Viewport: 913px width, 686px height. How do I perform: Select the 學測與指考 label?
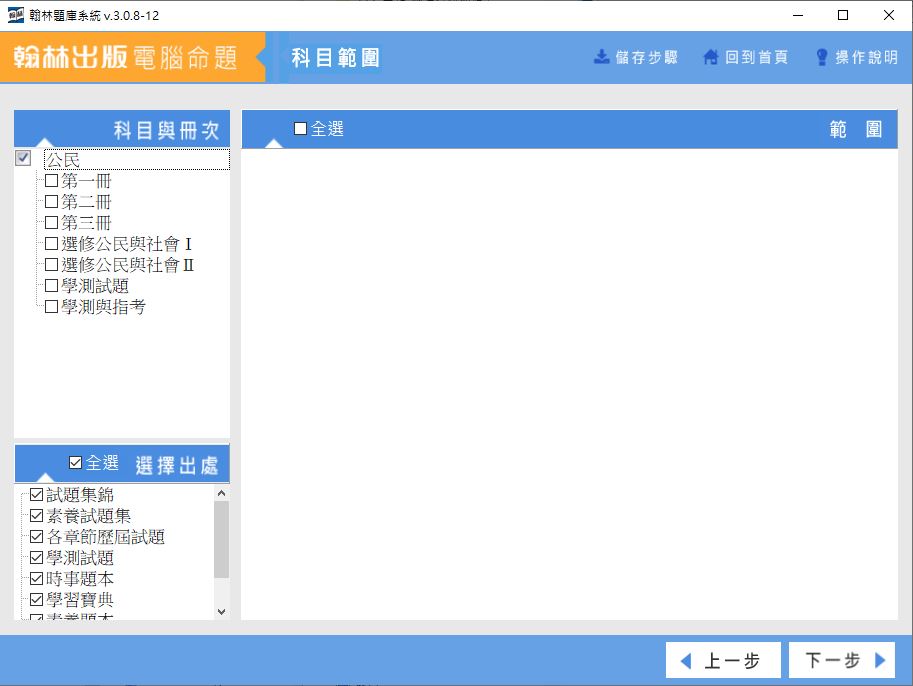tap(103, 307)
